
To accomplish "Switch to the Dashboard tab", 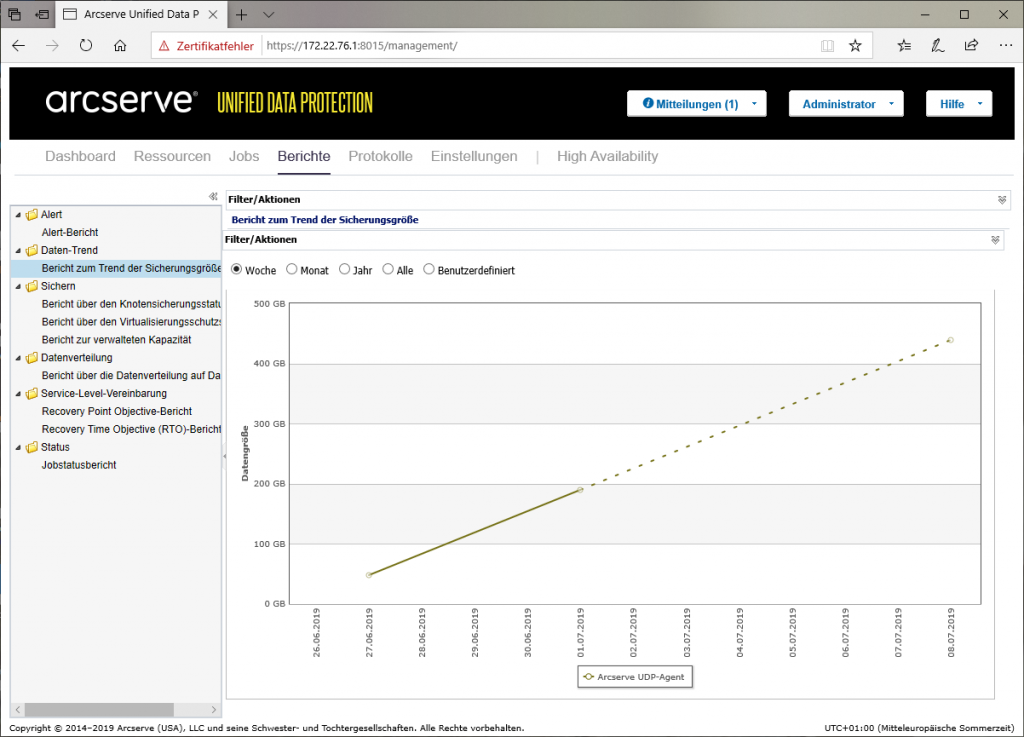I will coord(80,156).
